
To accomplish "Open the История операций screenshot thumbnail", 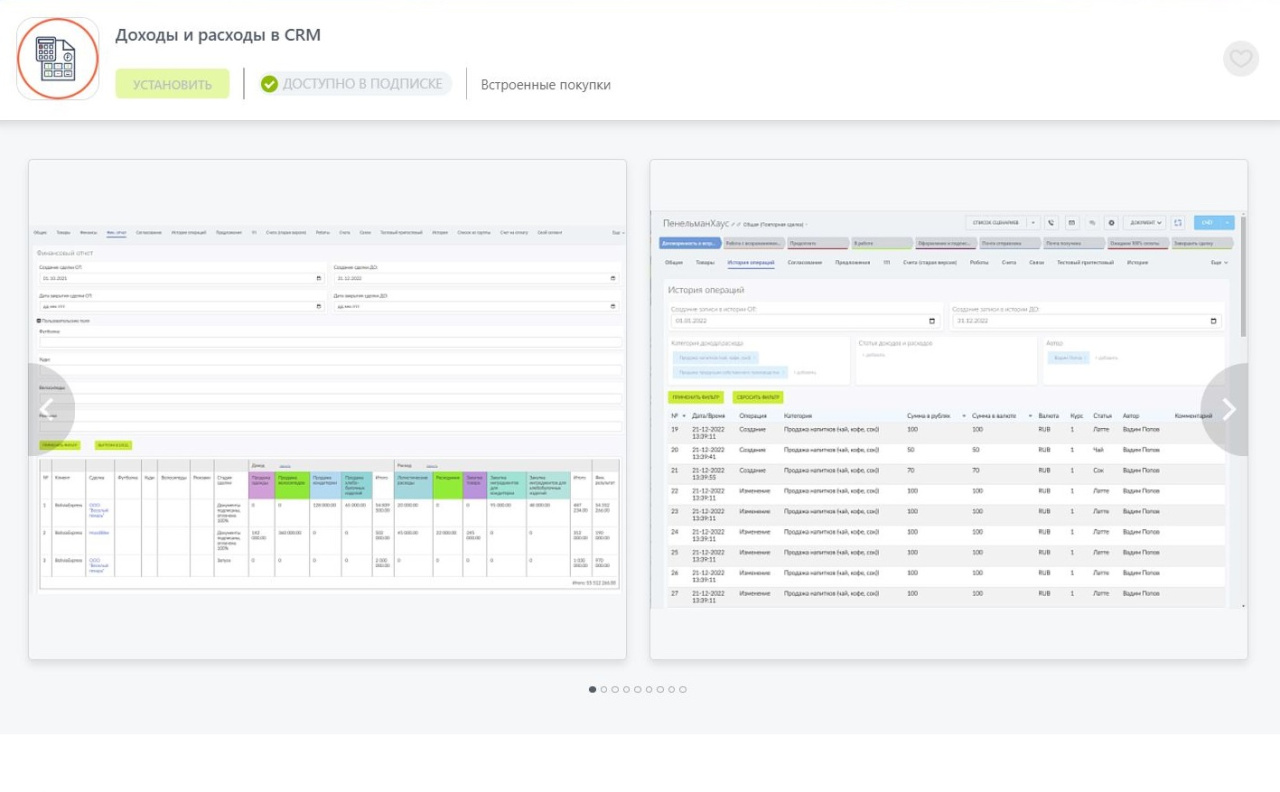I will pyautogui.click(x=948, y=409).
